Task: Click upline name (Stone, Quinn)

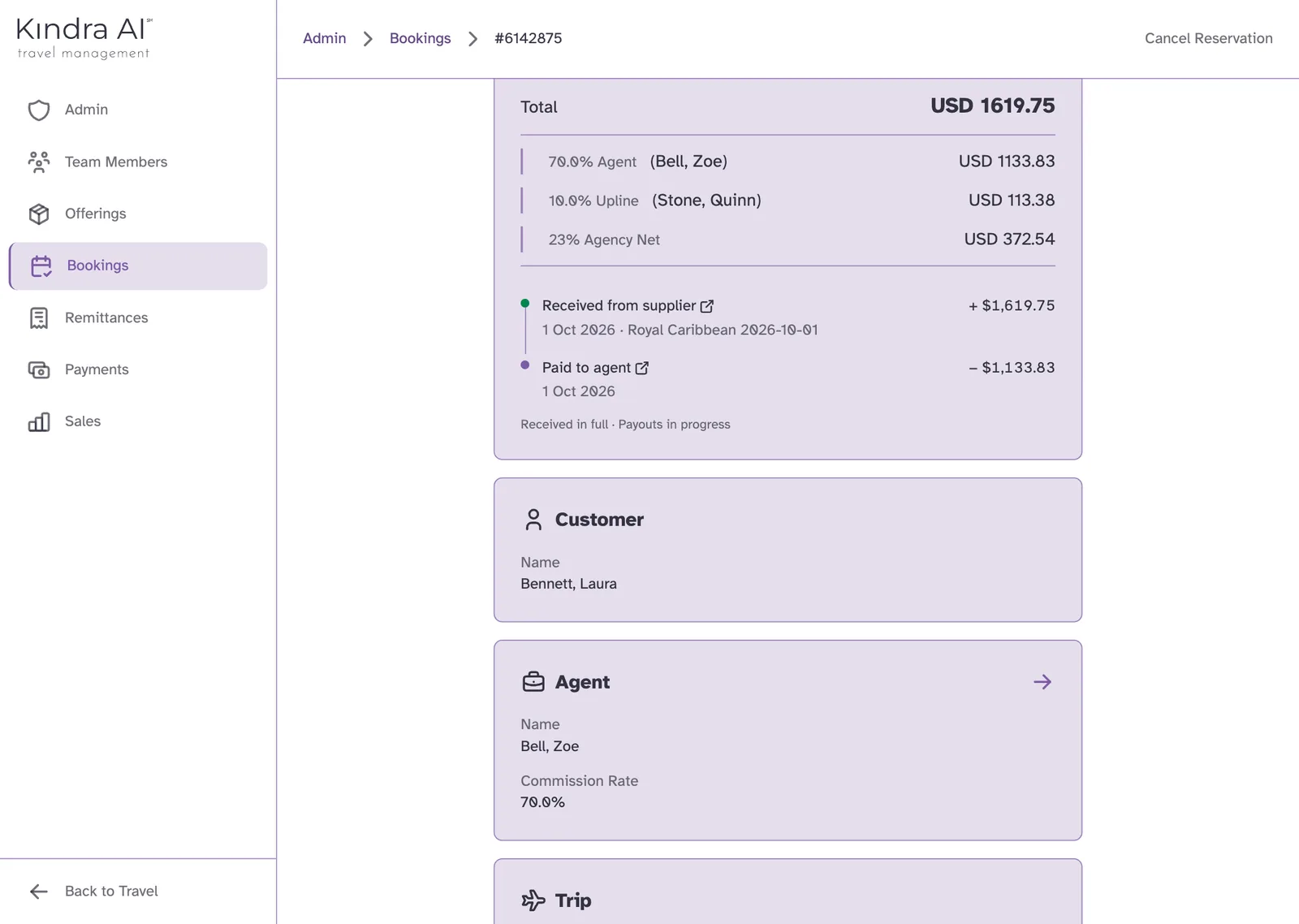Action: click(706, 200)
